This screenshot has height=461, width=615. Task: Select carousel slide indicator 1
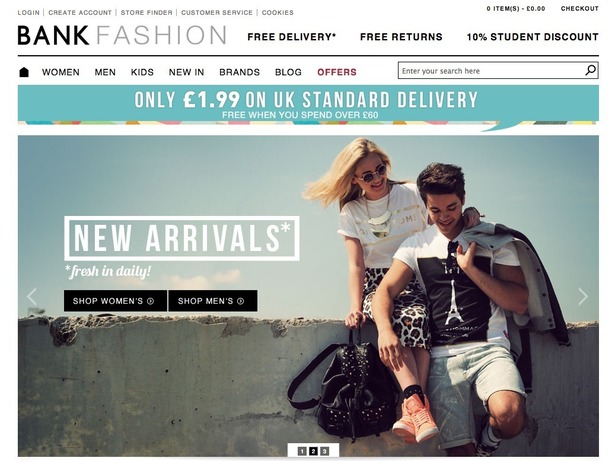[x=302, y=451]
